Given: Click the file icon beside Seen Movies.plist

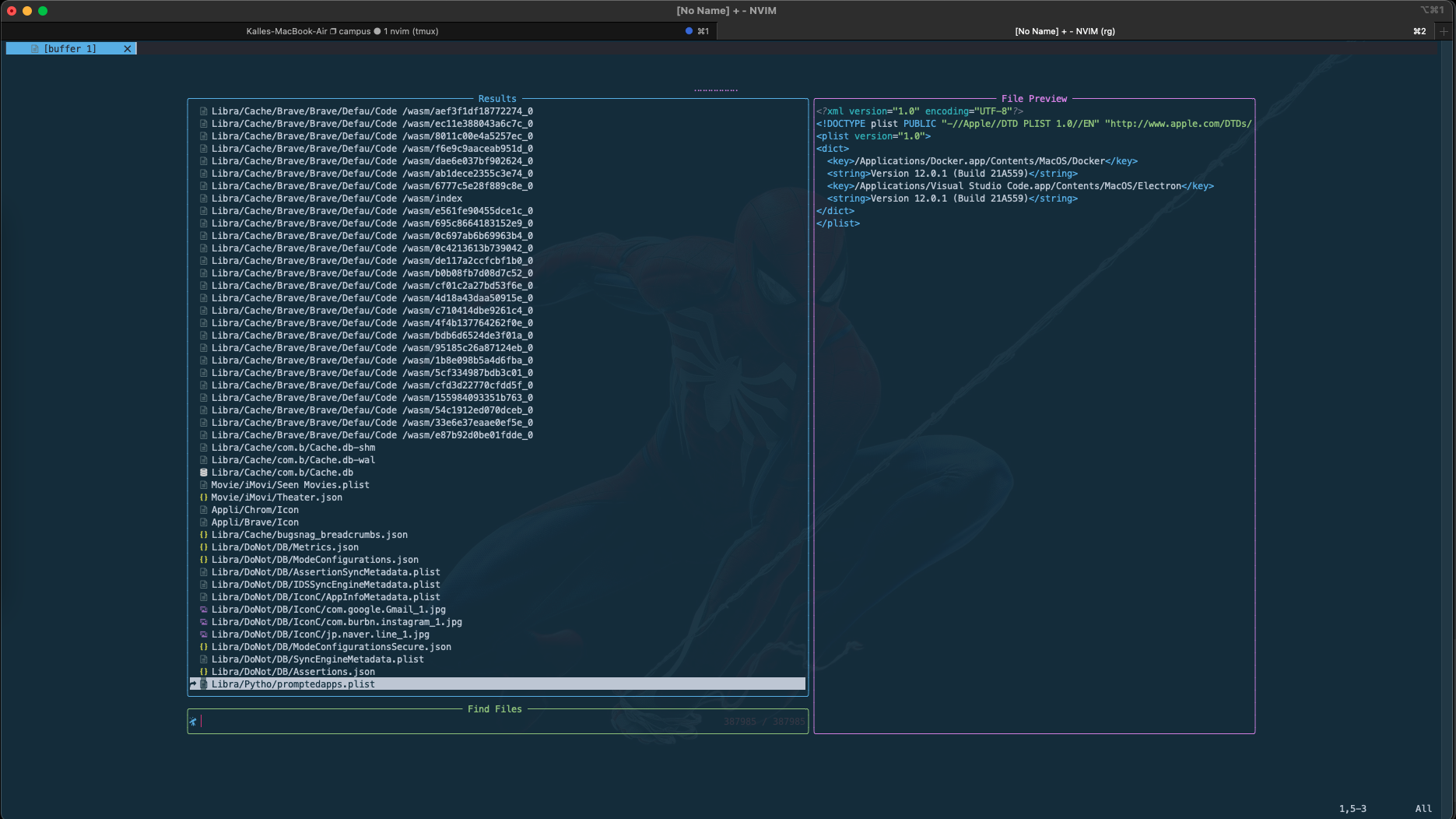Looking at the screenshot, I should pyautogui.click(x=204, y=485).
